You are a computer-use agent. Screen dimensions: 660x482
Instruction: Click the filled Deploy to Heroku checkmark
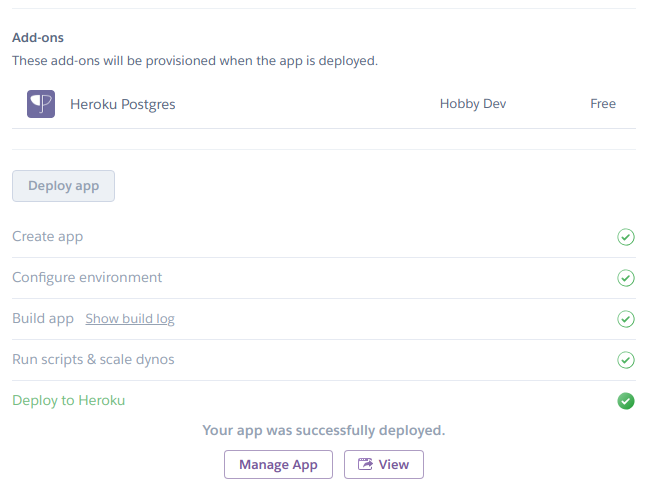tap(626, 401)
